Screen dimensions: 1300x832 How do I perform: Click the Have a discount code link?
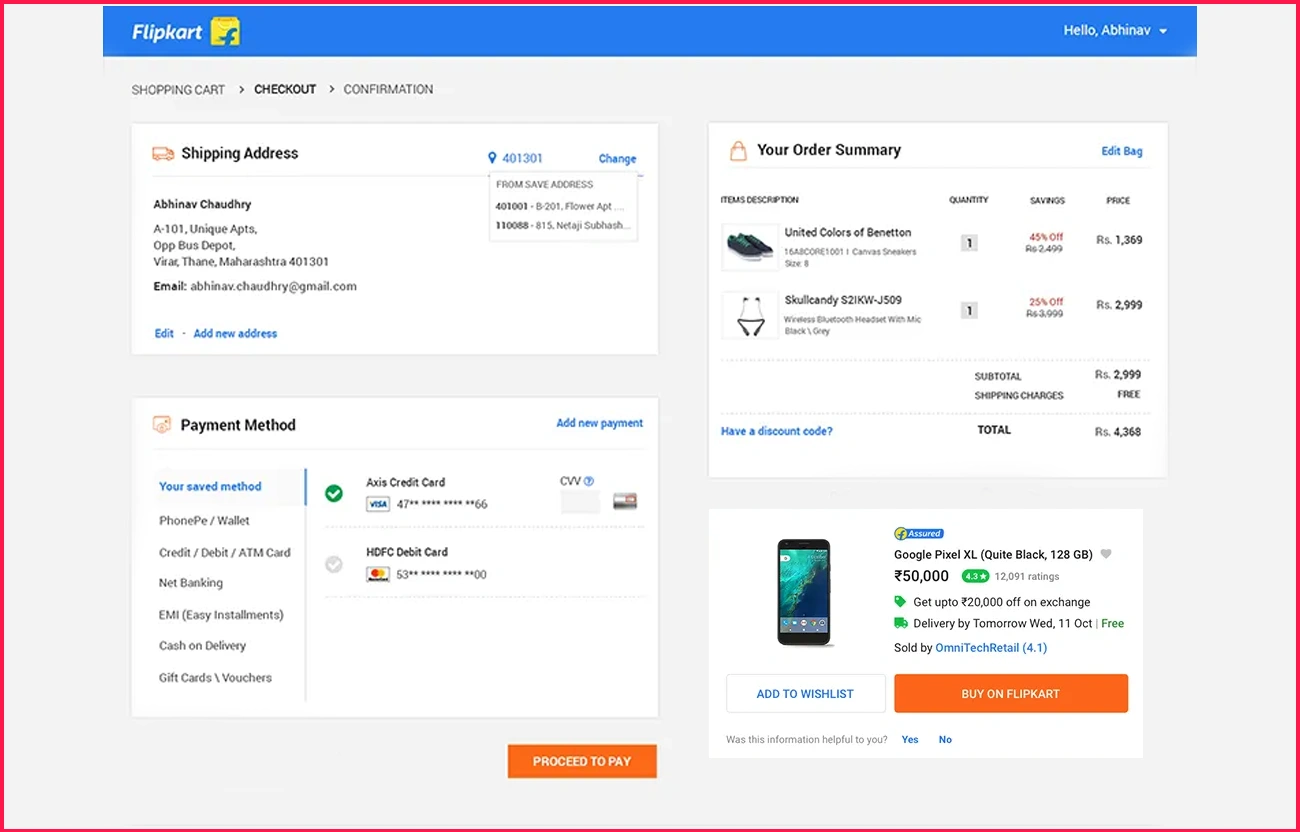776,431
